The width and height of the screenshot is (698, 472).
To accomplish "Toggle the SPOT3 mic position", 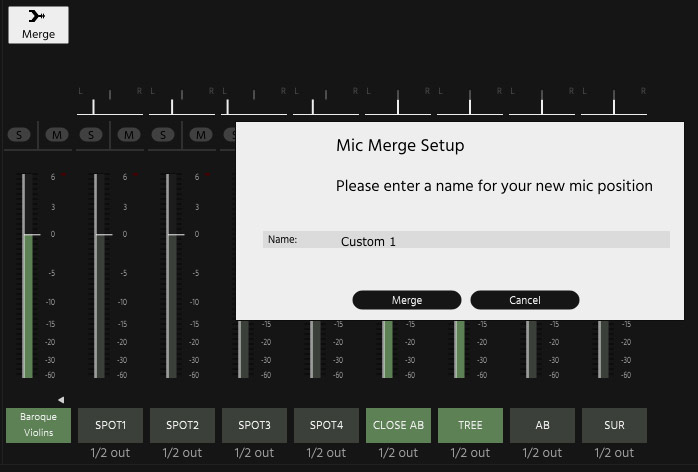I will (254, 425).
